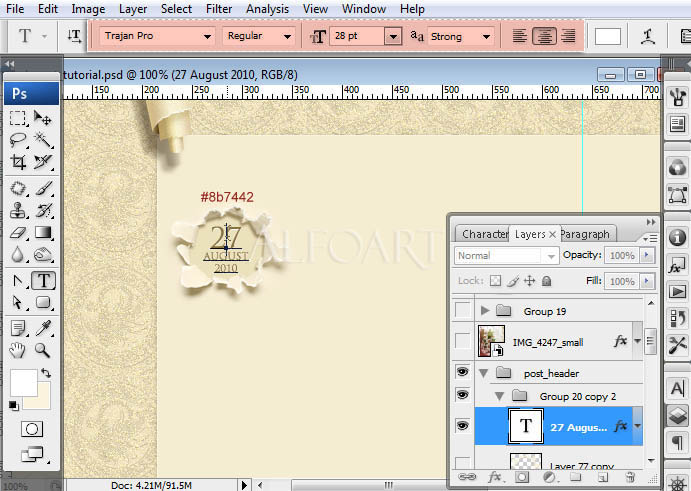
Task: Select the Magic Wand tool
Action: [43, 140]
